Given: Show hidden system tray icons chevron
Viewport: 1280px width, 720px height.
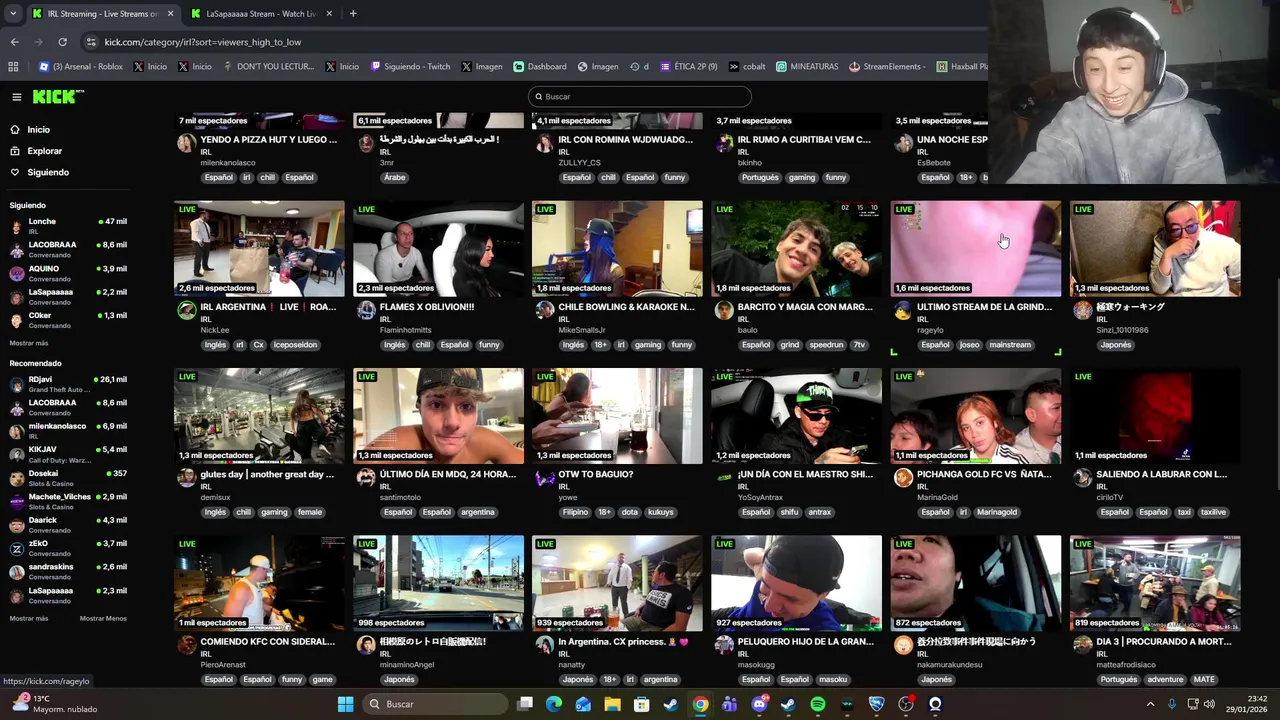Looking at the screenshot, I should click(1150, 704).
